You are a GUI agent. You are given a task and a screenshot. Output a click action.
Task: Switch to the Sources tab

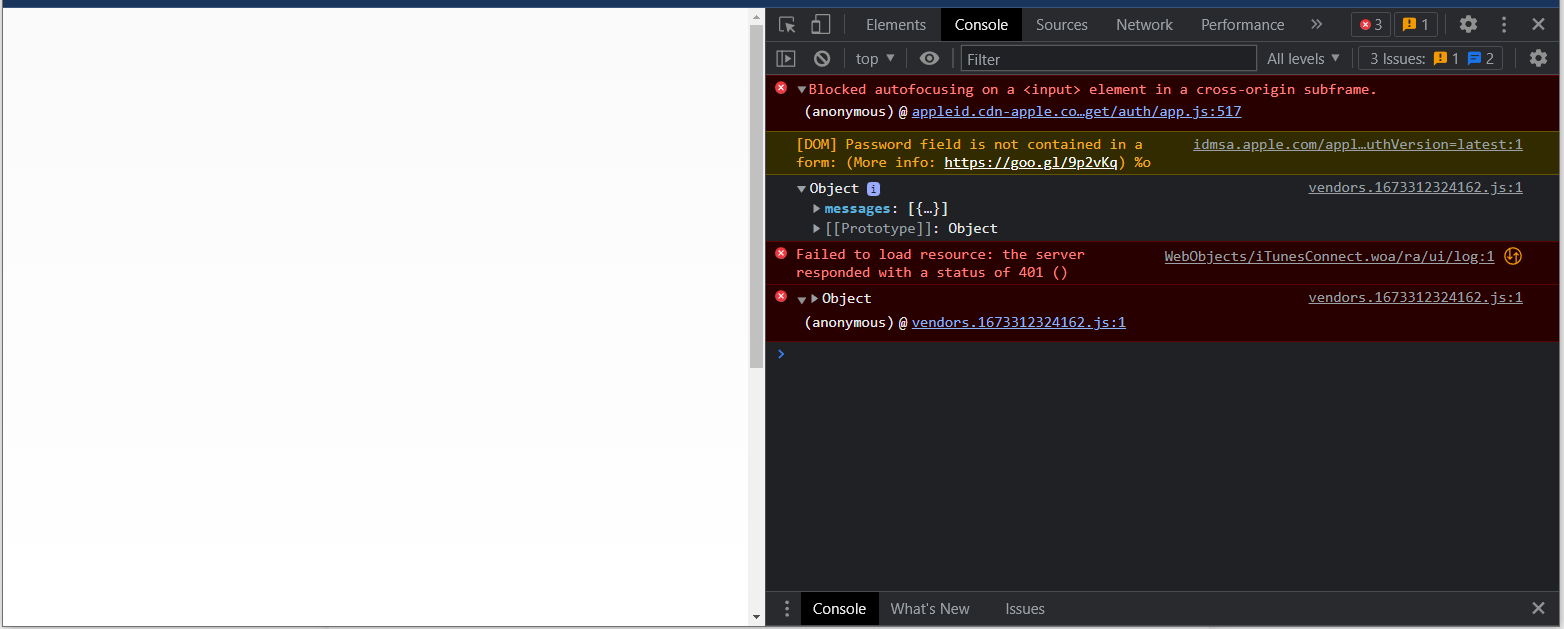point(1061,25)
